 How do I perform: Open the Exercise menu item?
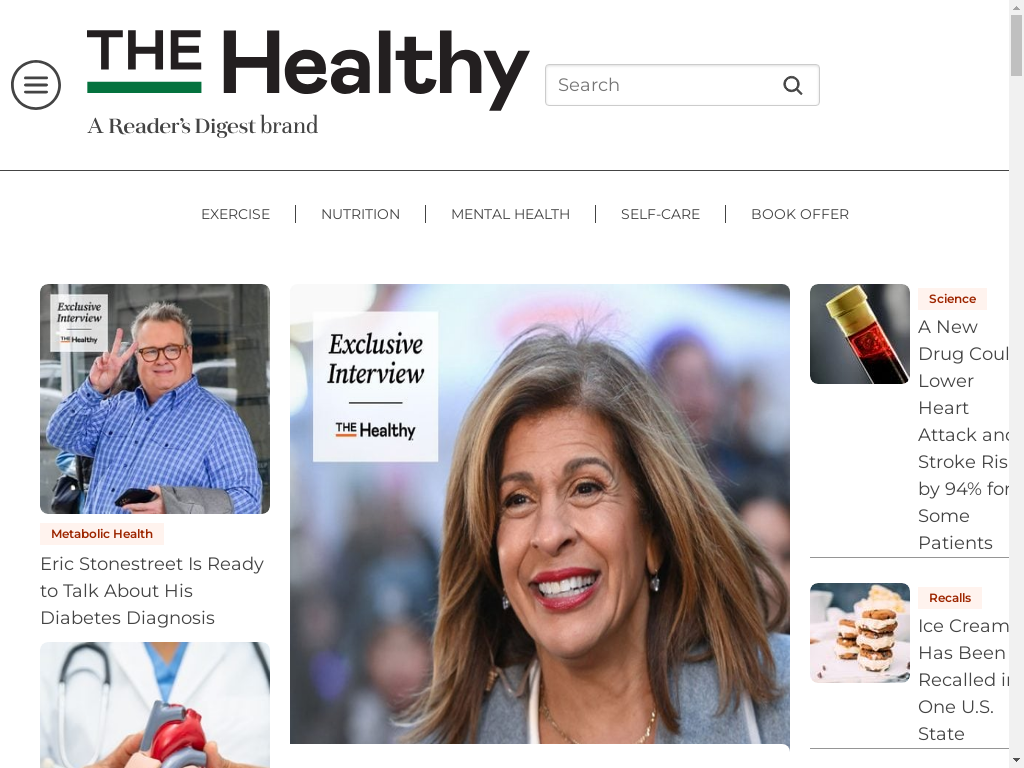pyautogui.click(x=235, y=214)
